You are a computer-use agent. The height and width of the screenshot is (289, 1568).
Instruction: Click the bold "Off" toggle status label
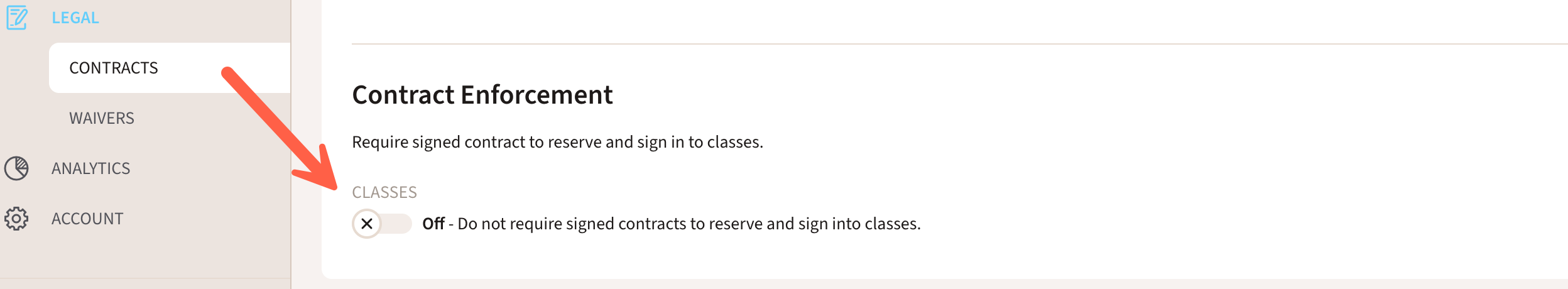433,224
